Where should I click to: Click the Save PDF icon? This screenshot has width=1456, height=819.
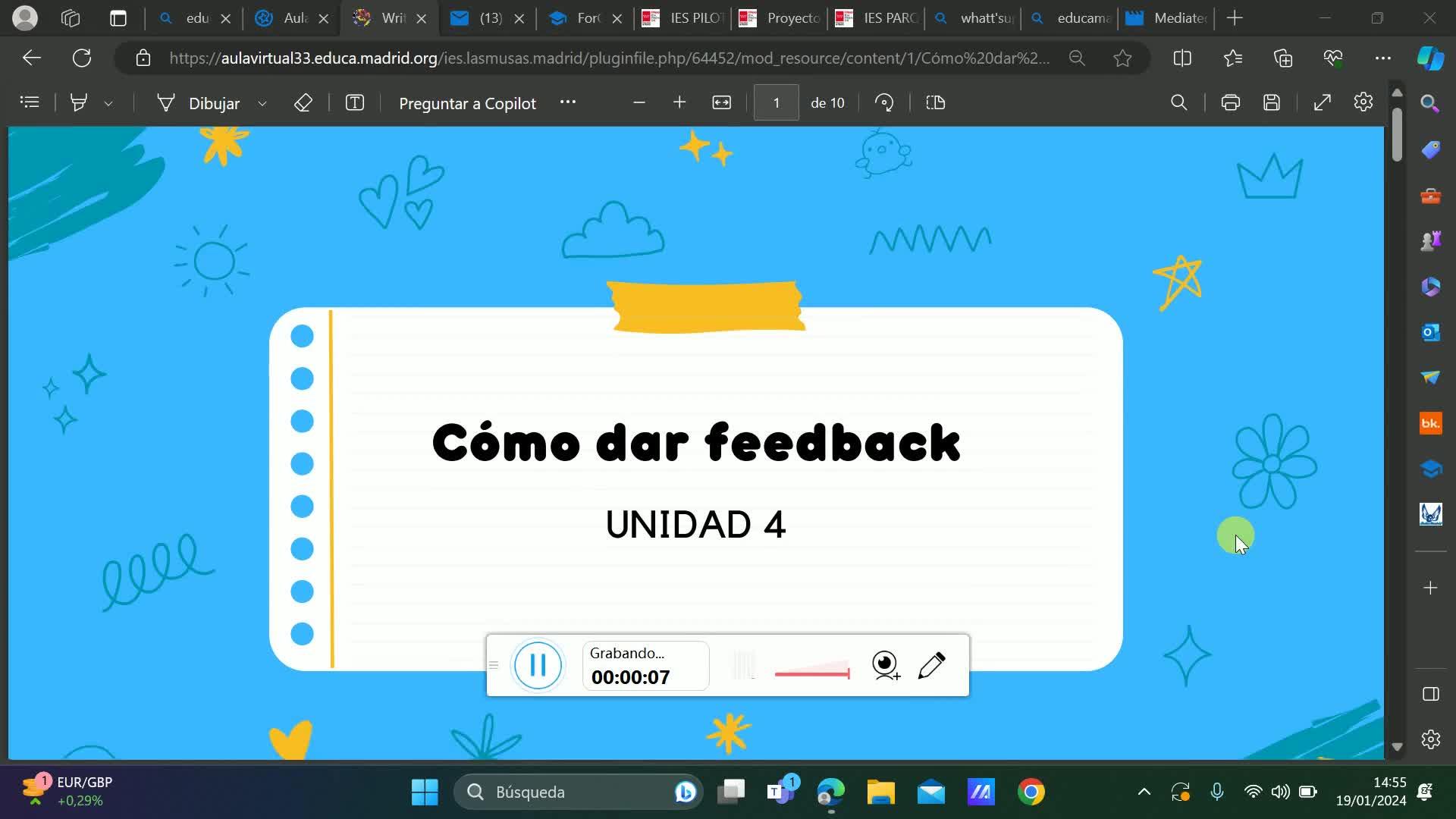[1272, 103]
